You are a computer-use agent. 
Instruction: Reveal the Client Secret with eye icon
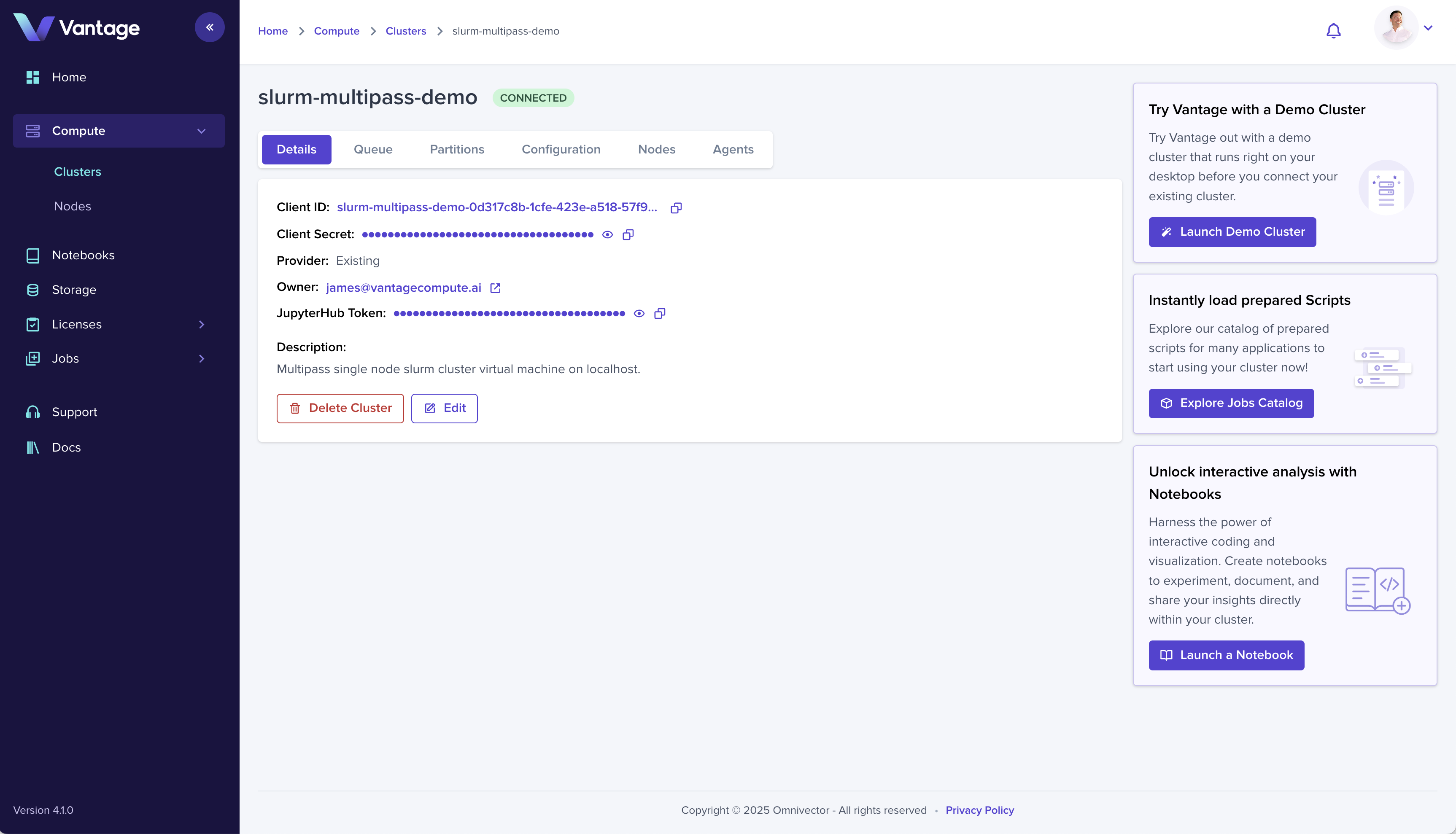pos(607,234)
